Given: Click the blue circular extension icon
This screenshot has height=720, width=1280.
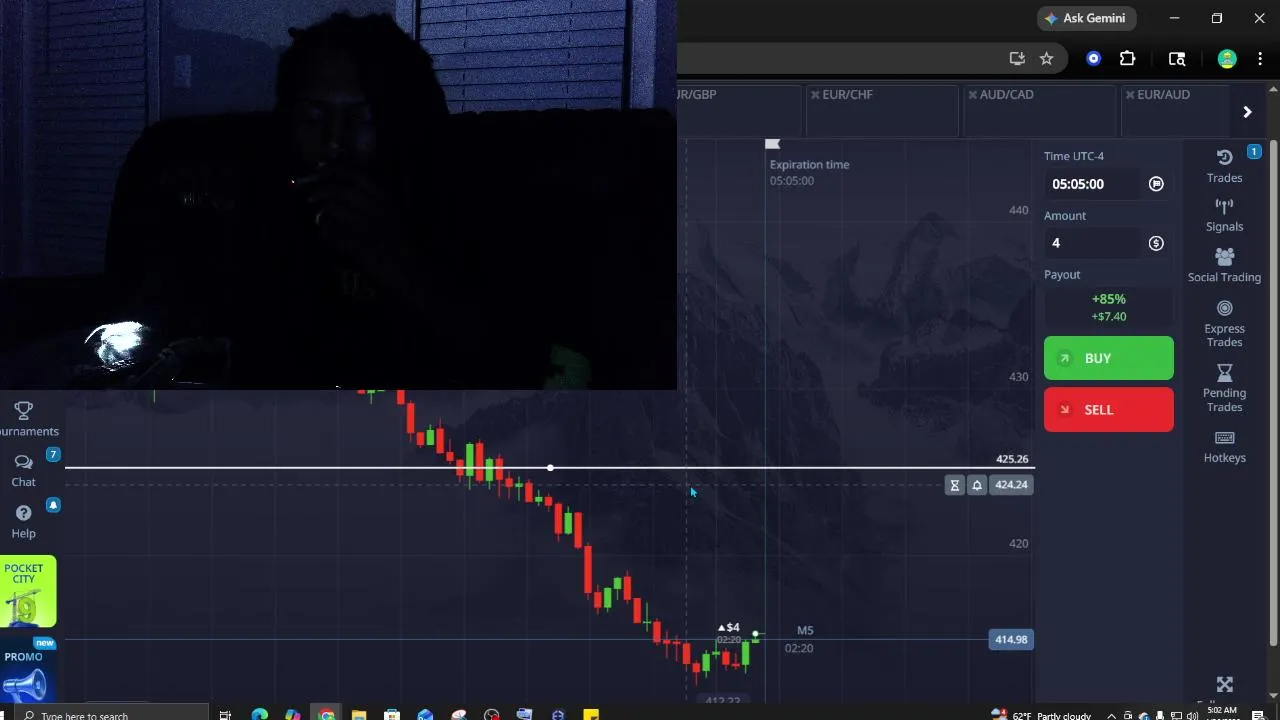Looking at the screenshot, I should pos(1093,59).
